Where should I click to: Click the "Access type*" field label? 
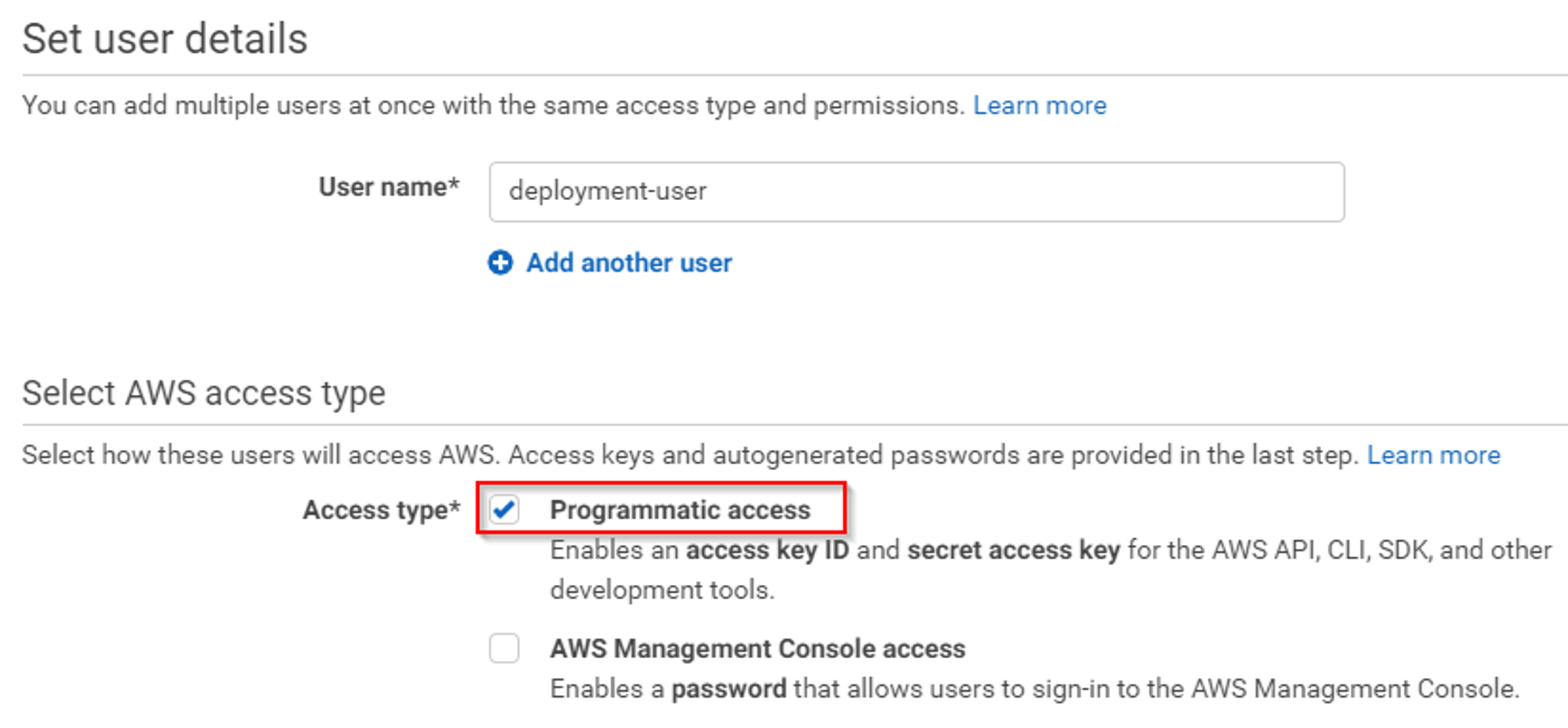(x=382, y=510)
